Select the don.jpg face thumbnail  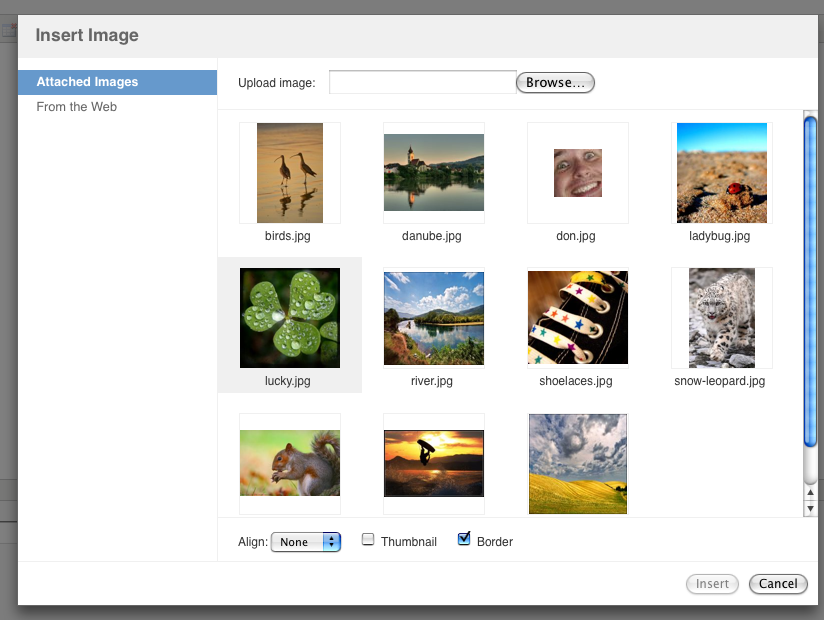pos(578,173)
